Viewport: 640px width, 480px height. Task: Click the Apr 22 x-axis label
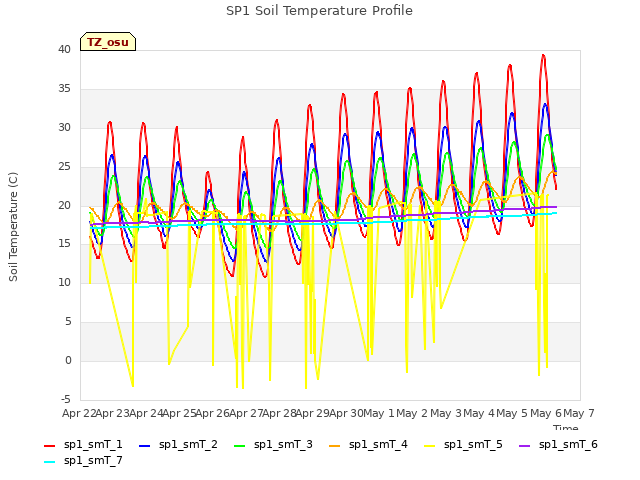tap(79, 413)
